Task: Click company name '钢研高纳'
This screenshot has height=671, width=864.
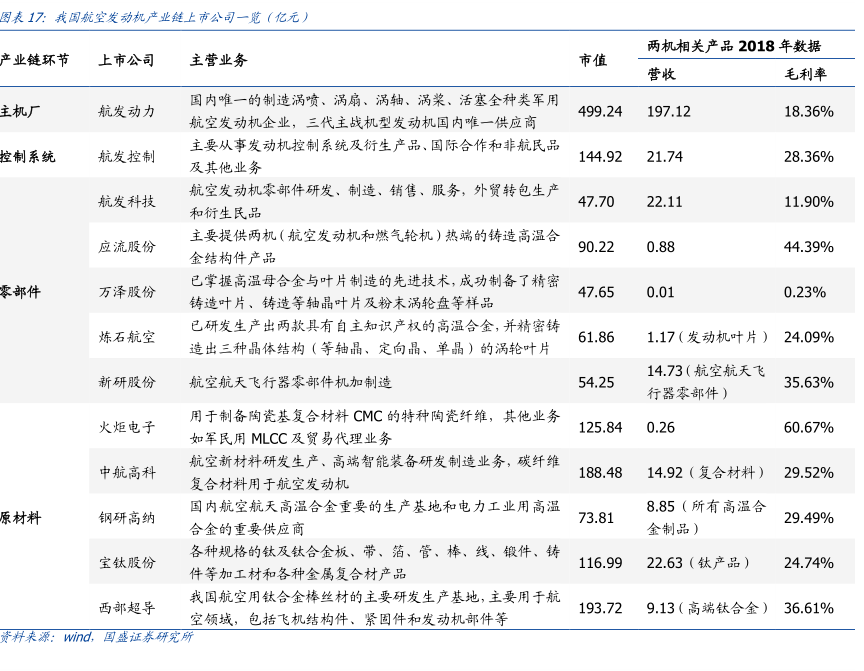Action: 127,518
